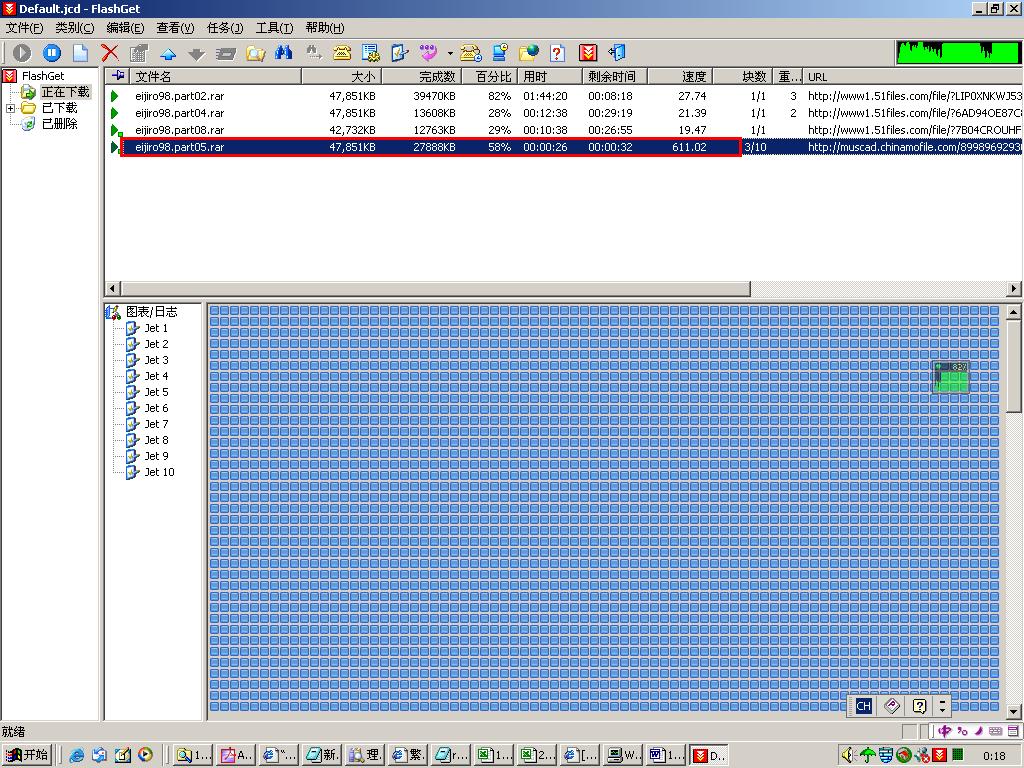Click the purple speed limit mode icon
The height and width of the screenshot is (768, 1024).
click(x=428, y=53)
